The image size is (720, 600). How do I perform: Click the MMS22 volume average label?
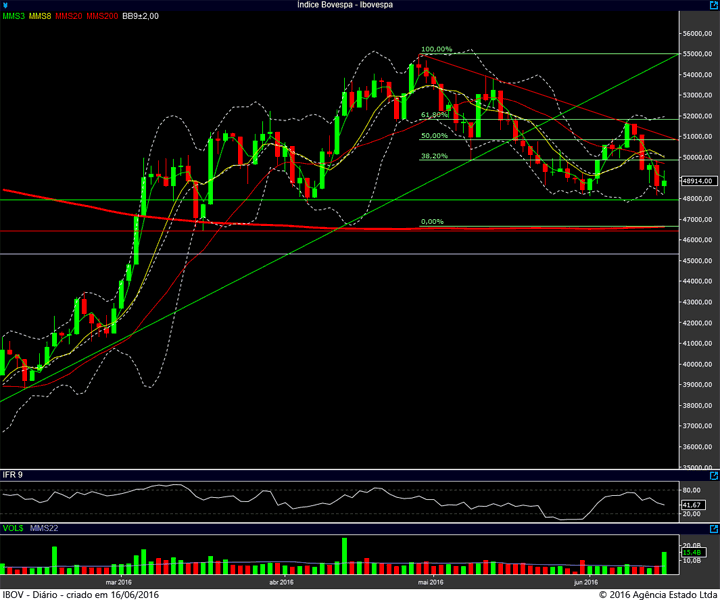[x=44, y=528]
